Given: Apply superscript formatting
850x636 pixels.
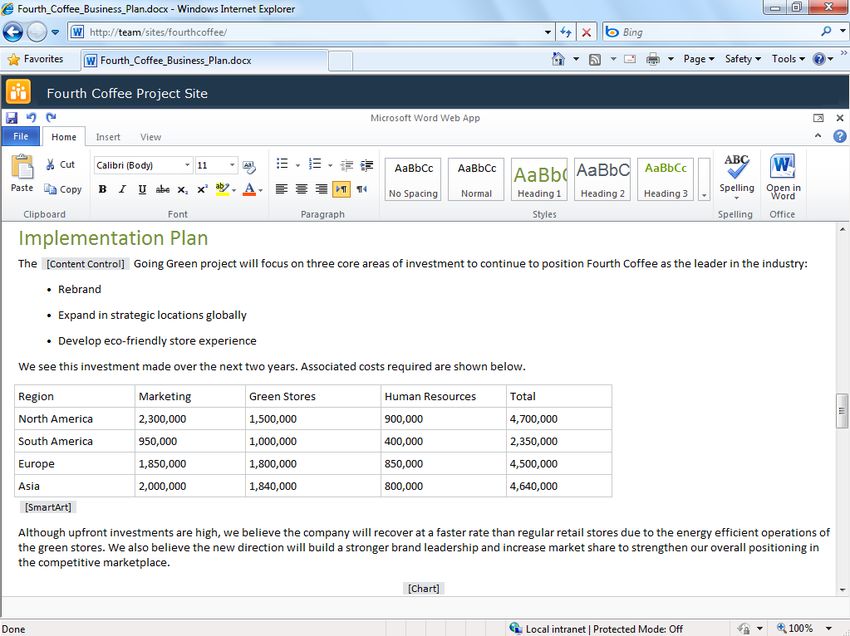Looking at the screenshot, I should click(x=202, y=189).
